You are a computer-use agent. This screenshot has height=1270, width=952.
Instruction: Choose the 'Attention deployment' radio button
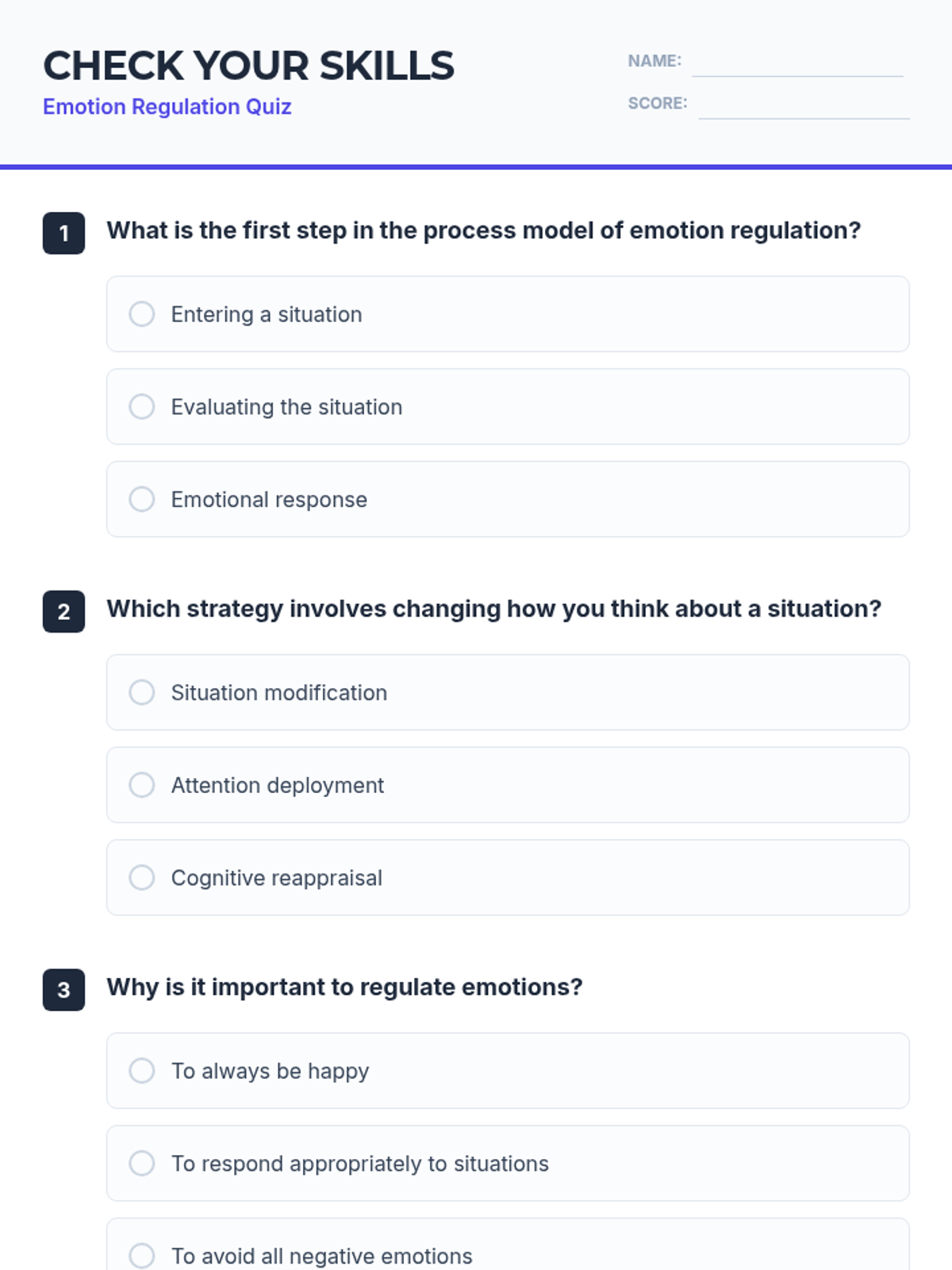point(142,785)
